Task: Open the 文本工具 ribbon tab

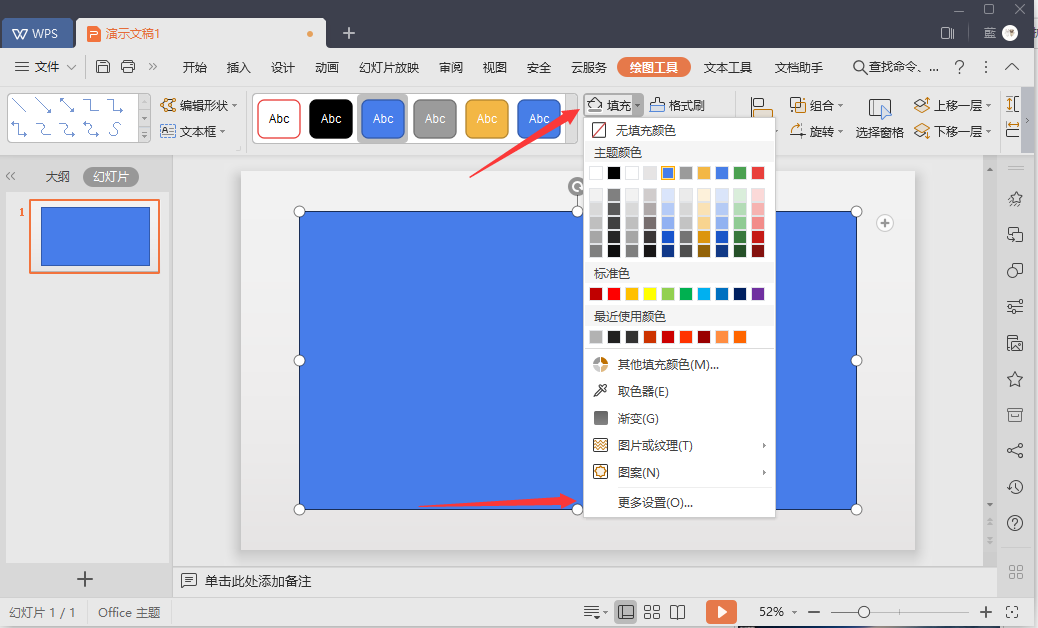Action: click(x=728, y=67)
